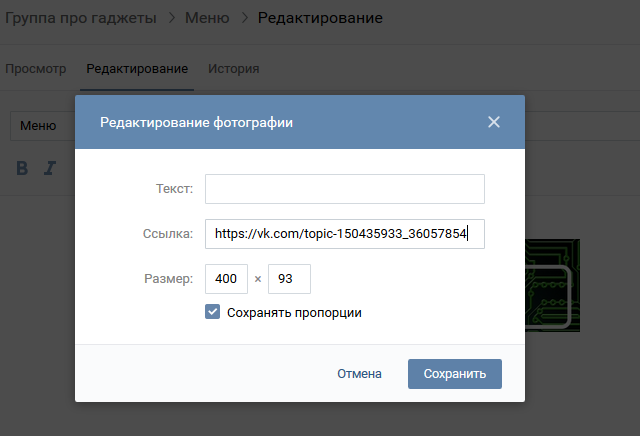The width and height of the screenshot is (640, 436).
Task: Cancel editing with the Отмена button
Action: click(x=359, y=374)
